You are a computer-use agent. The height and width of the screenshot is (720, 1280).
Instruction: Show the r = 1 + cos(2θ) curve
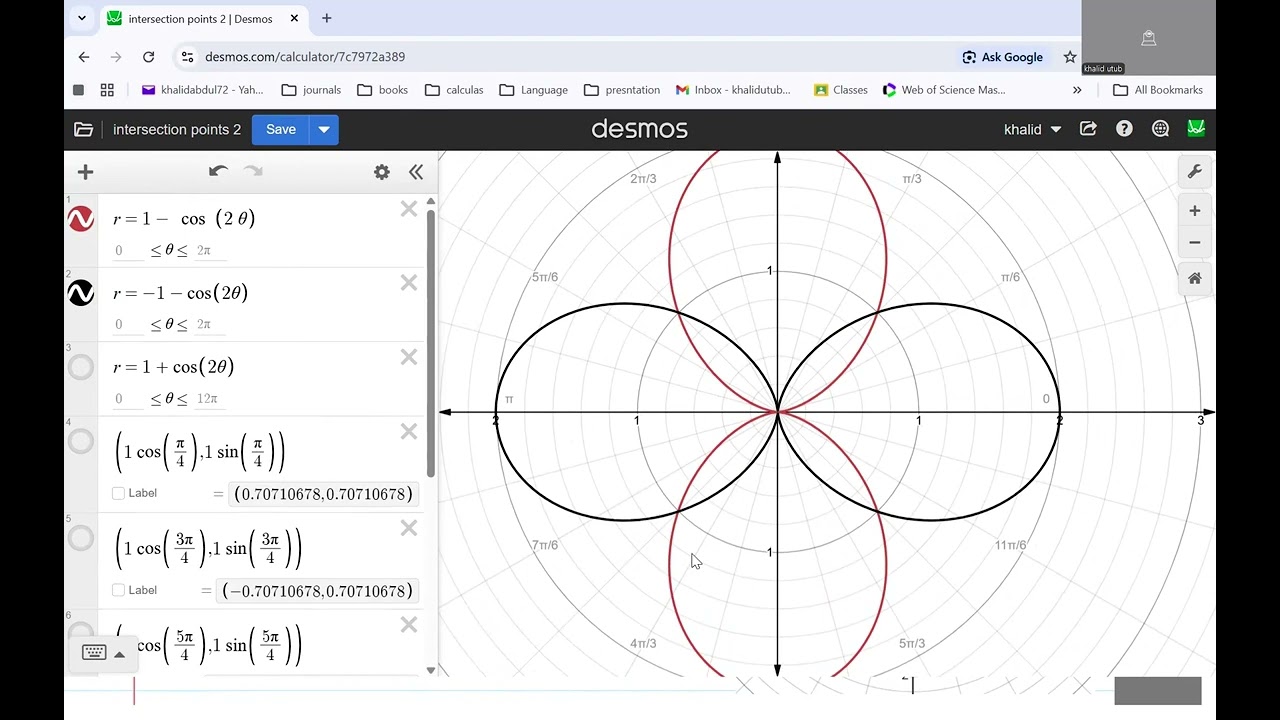(81, 367)
